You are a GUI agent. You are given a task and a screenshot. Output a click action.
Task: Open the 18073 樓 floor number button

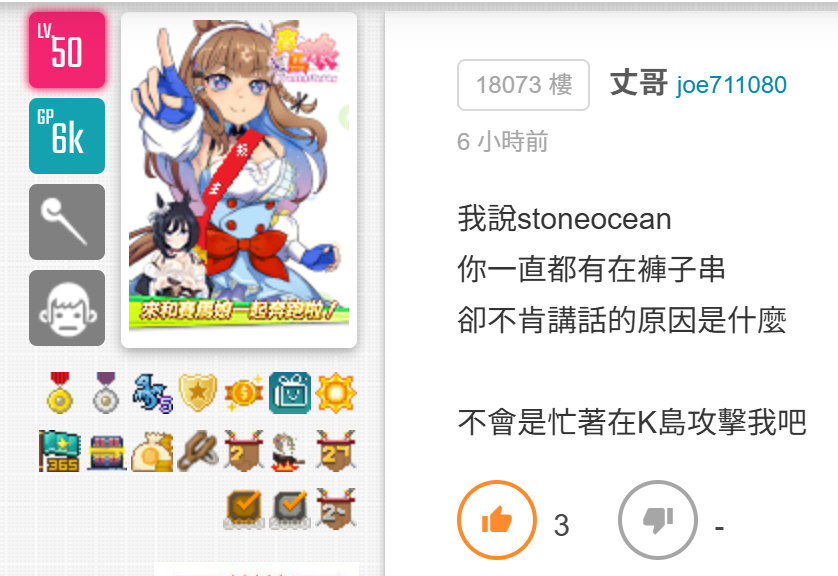[523, 85]
